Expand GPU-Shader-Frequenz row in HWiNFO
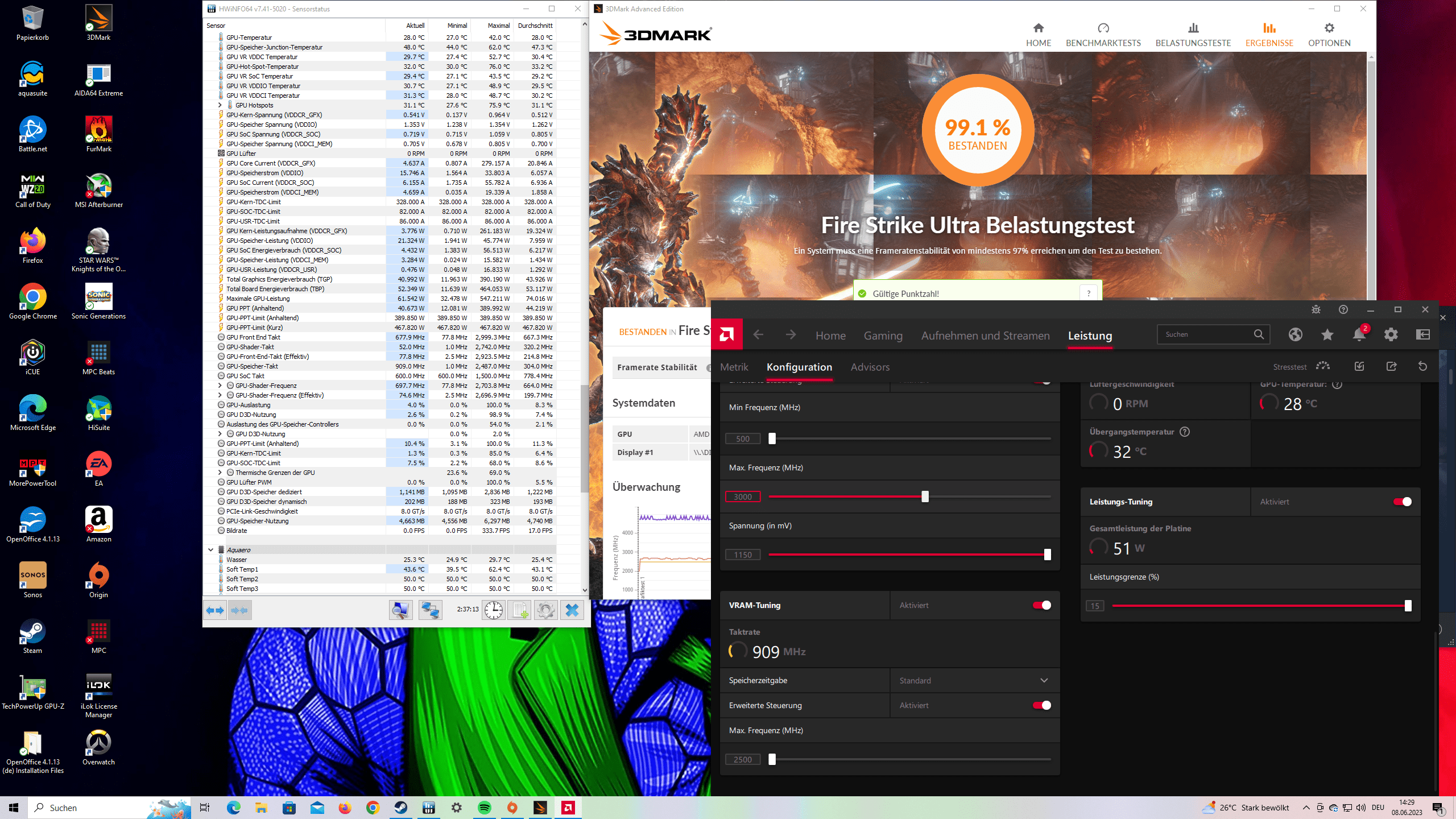Image resolution: width=1456 pixels, height=819 pixels. tap(220, 386)
